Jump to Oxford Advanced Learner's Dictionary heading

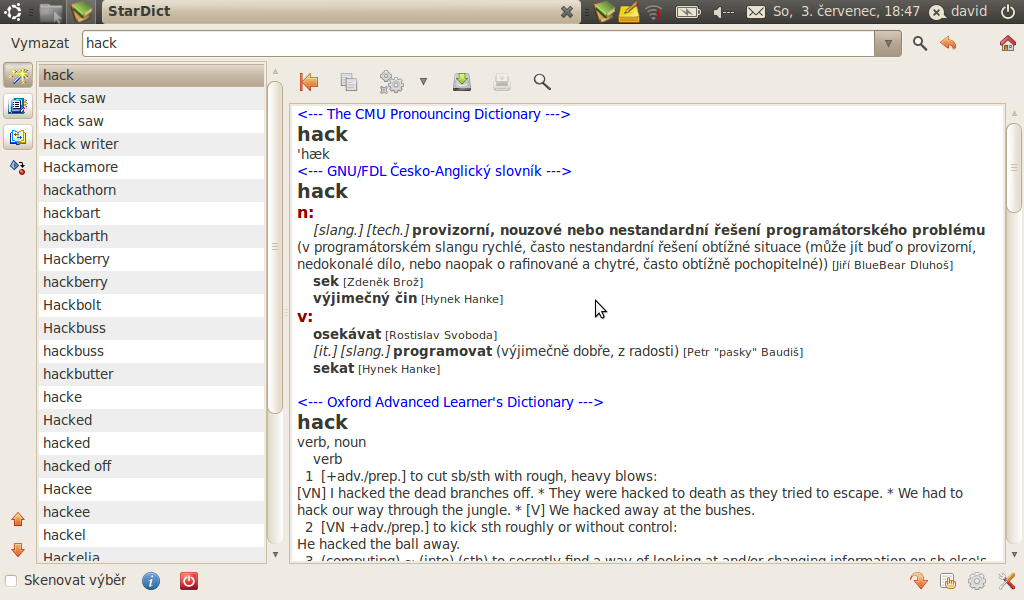450,402
